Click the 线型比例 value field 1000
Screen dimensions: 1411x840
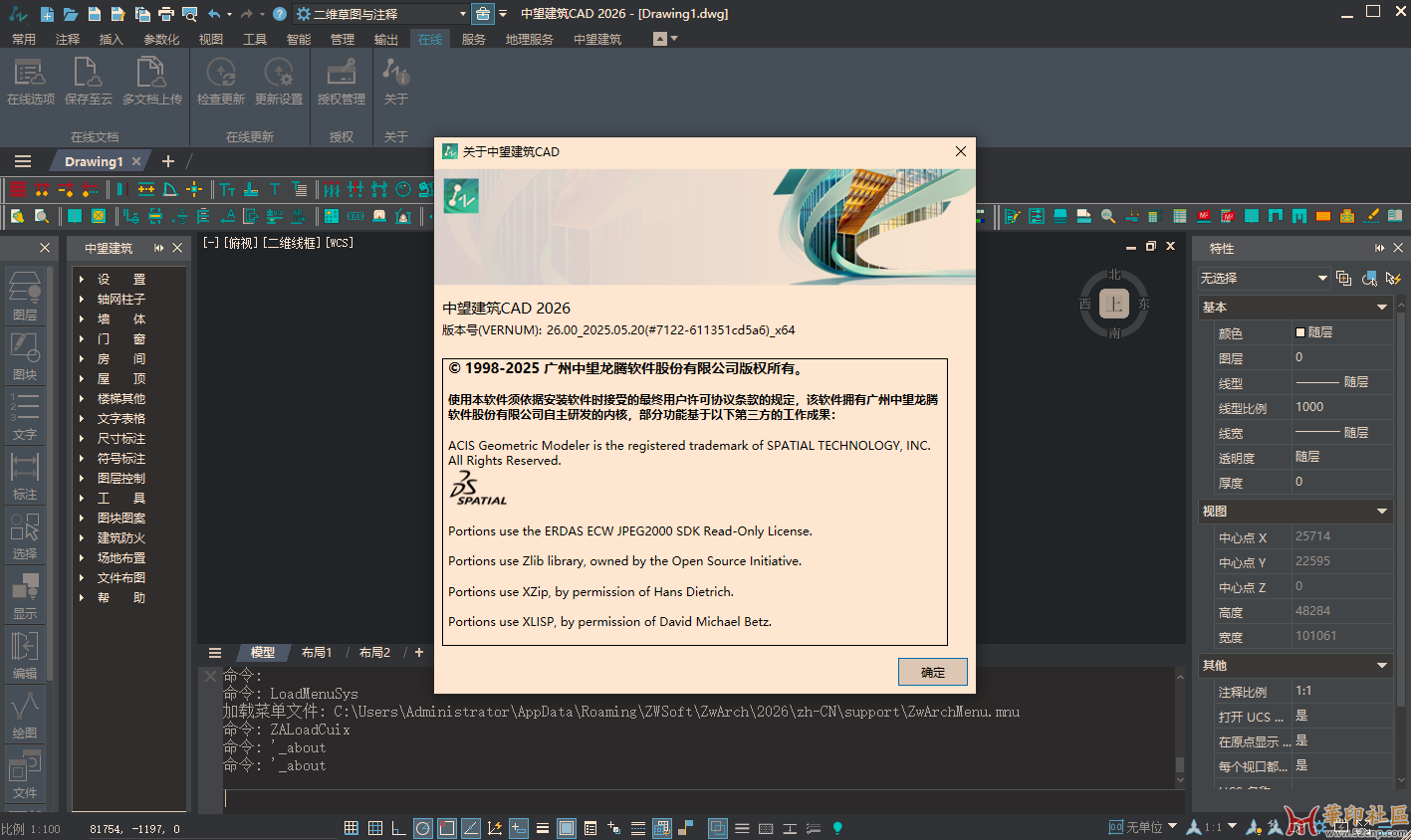pos(1343,407)
